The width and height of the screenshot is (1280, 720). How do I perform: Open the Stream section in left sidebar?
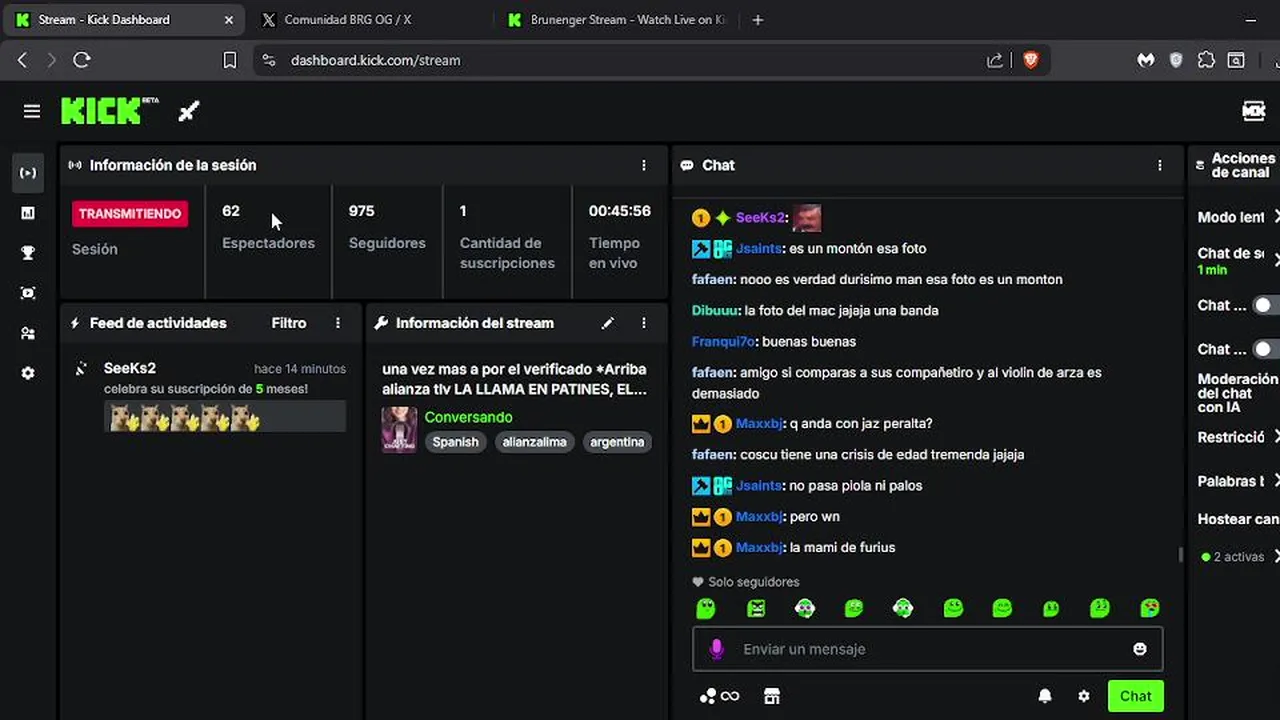pos(28,173)
